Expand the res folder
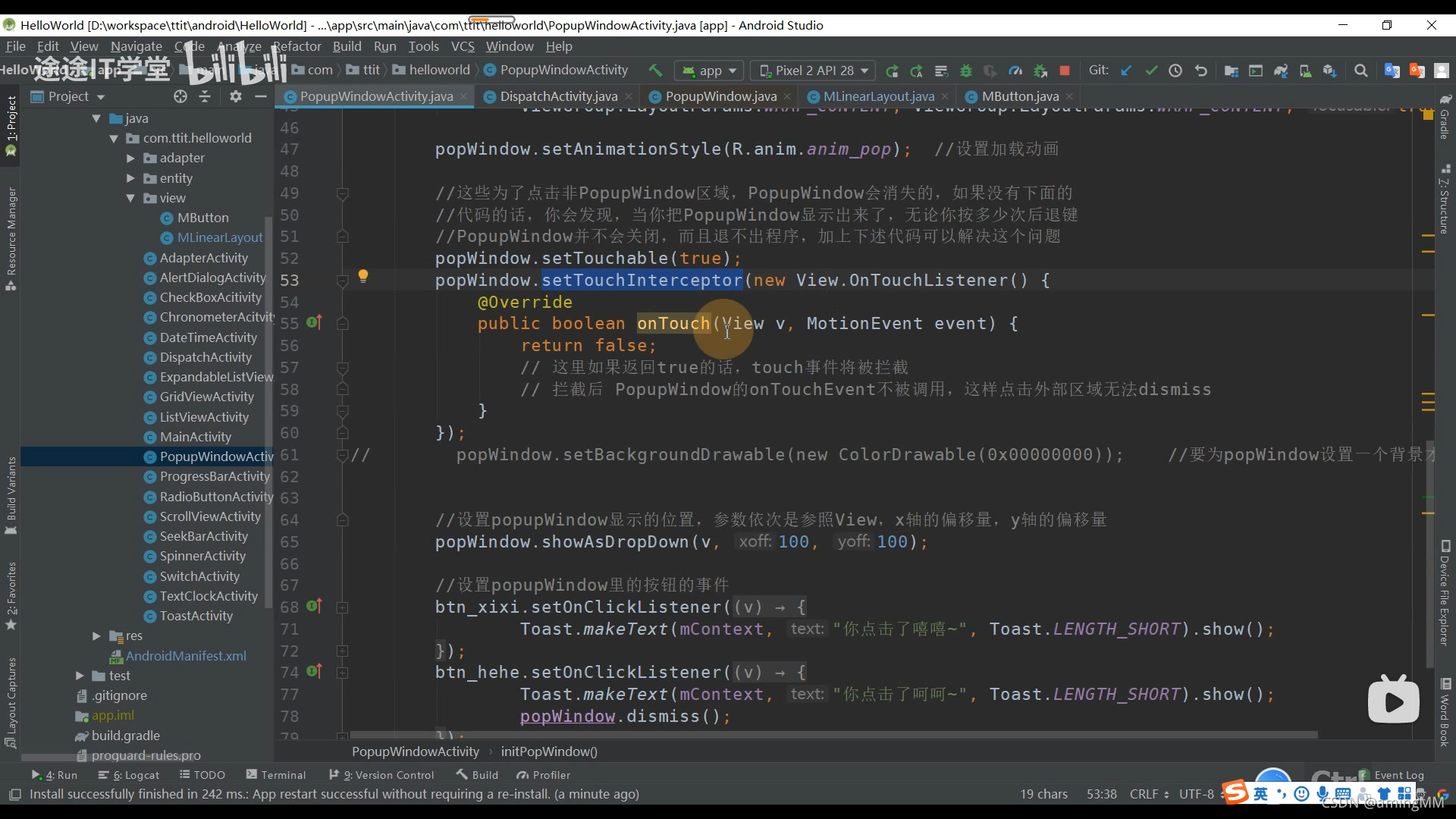 tap(96, 635)
